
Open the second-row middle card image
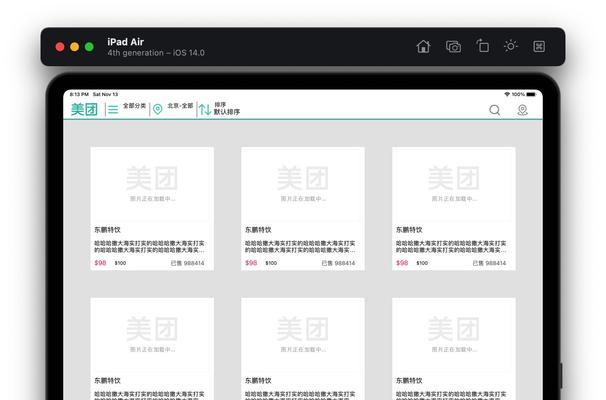pos(303,335)
